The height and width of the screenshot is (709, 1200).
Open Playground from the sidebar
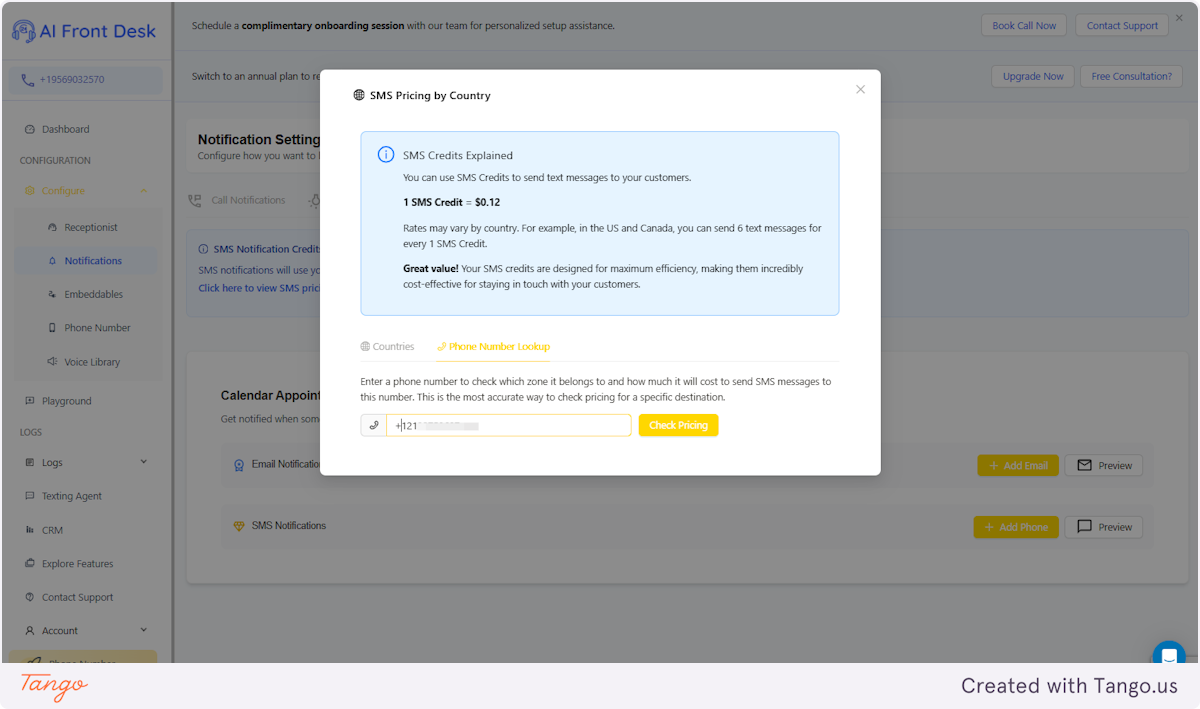[x=66, y=401]
